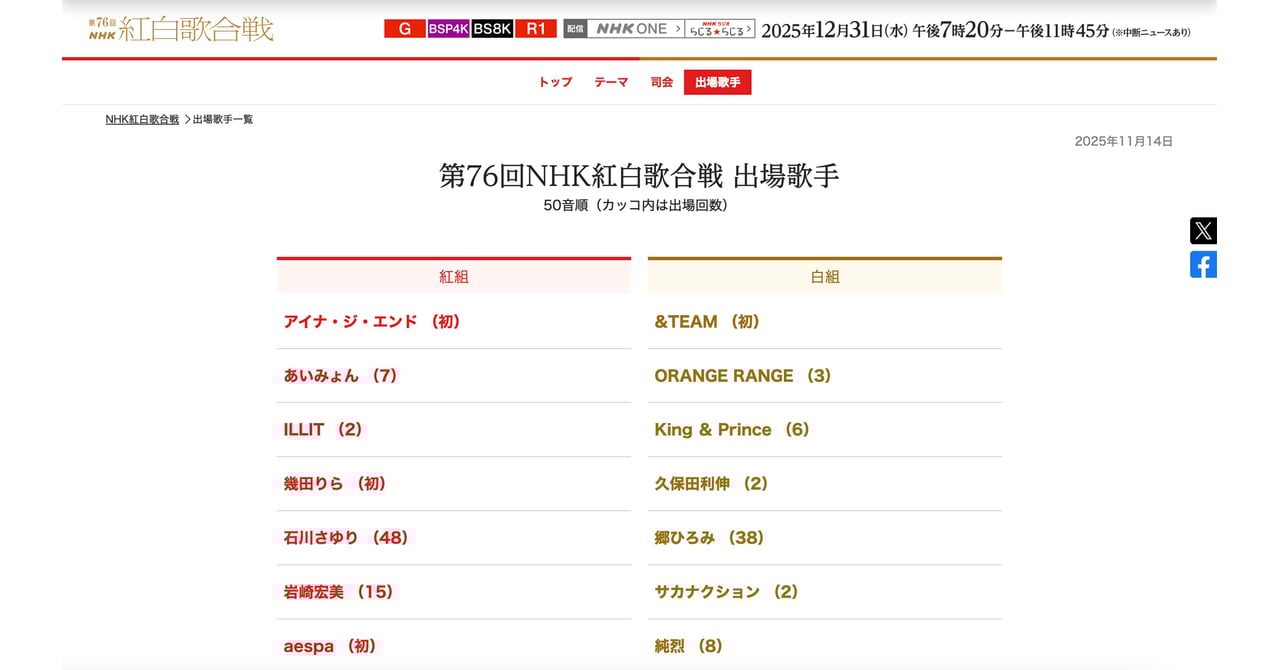
Task: Go to the トップ tab
Action: [555, 83]
